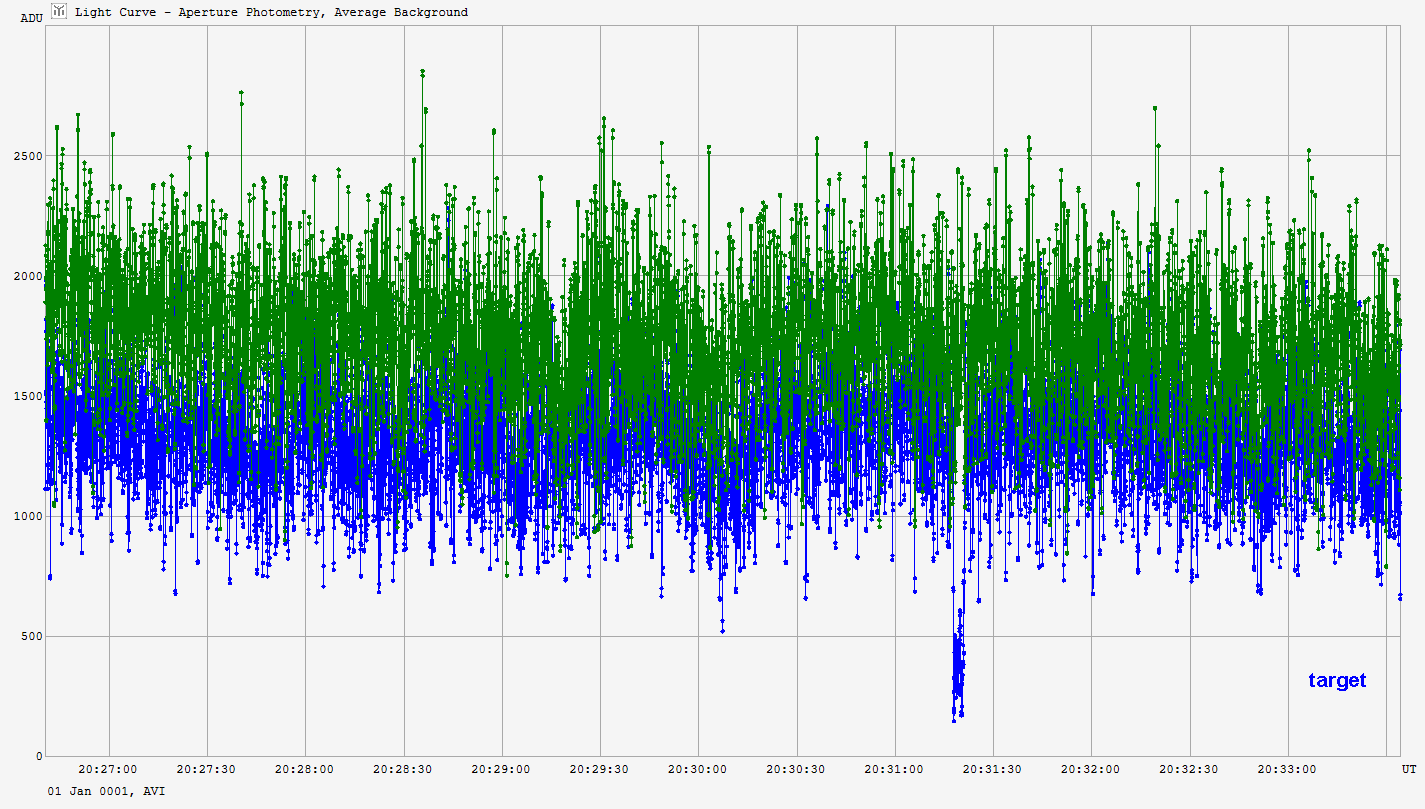Click the Light Curve window icon

coord(59,11)
